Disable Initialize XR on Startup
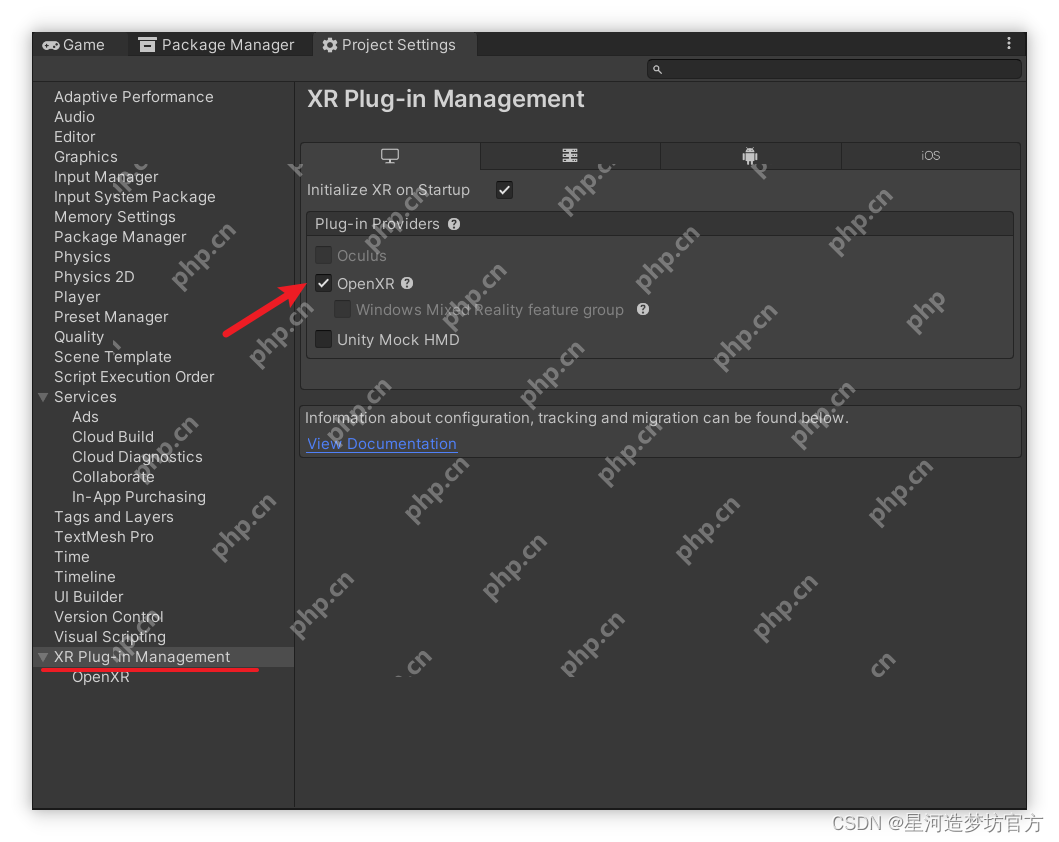The width and height of the screenshot is (1059, 842). coord(504,190)
